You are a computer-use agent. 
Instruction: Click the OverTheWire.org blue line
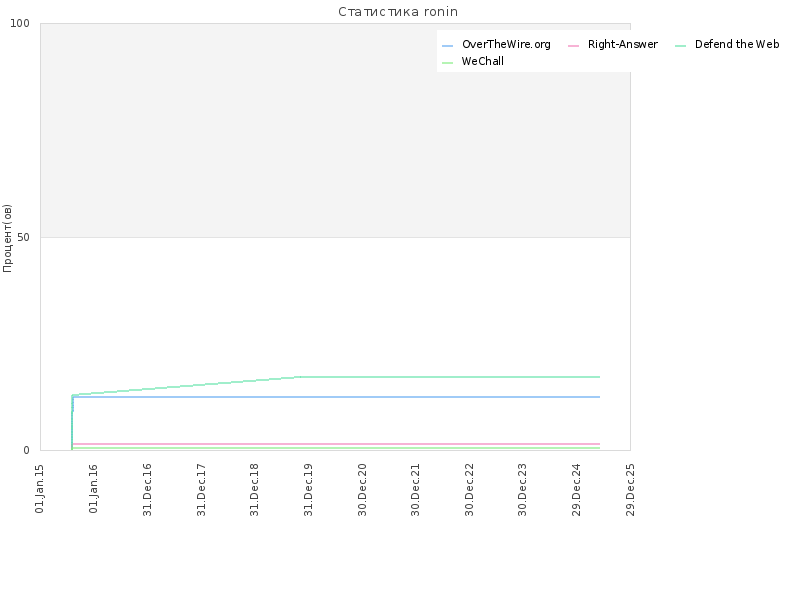click(x=337, y=397)
